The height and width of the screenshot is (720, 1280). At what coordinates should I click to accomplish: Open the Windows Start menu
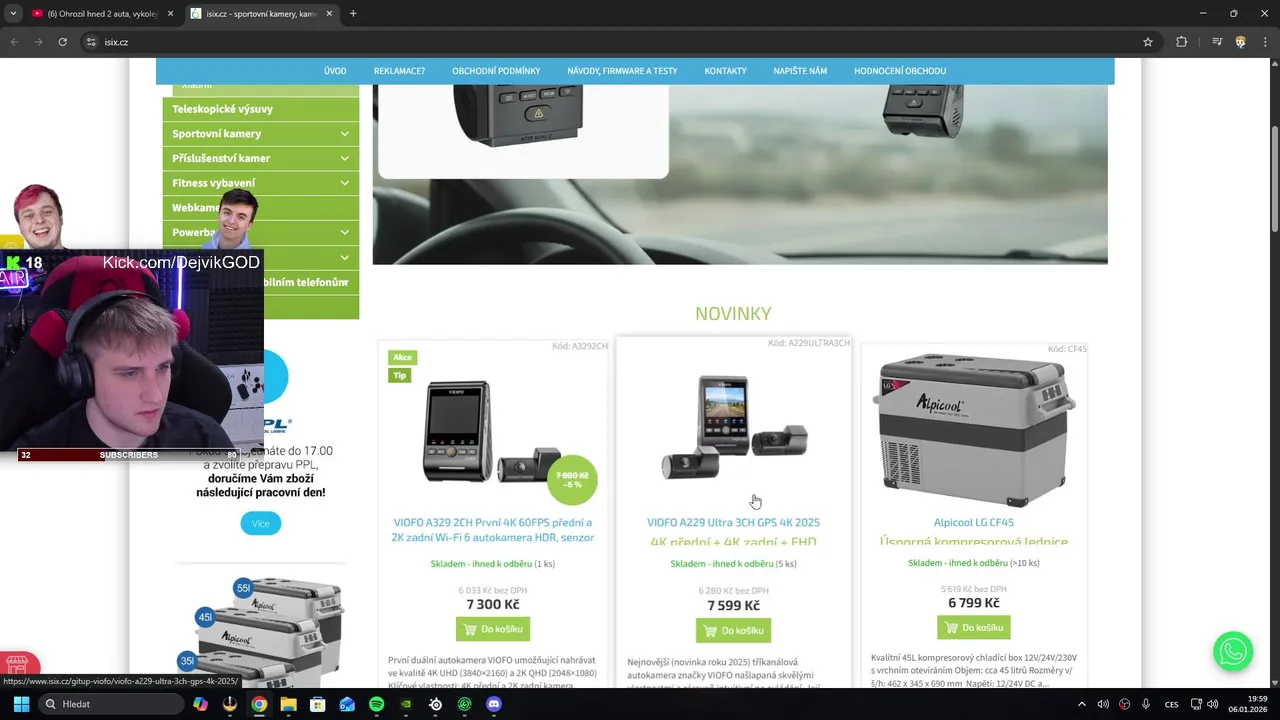pyautogui.click(x=21, y=704)
